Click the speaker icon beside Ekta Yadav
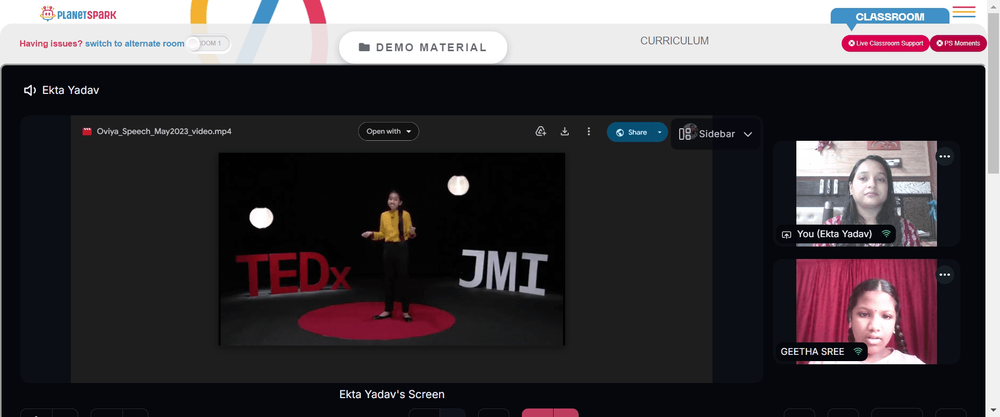Viewport: 1000px width, 417px height. 29,91
